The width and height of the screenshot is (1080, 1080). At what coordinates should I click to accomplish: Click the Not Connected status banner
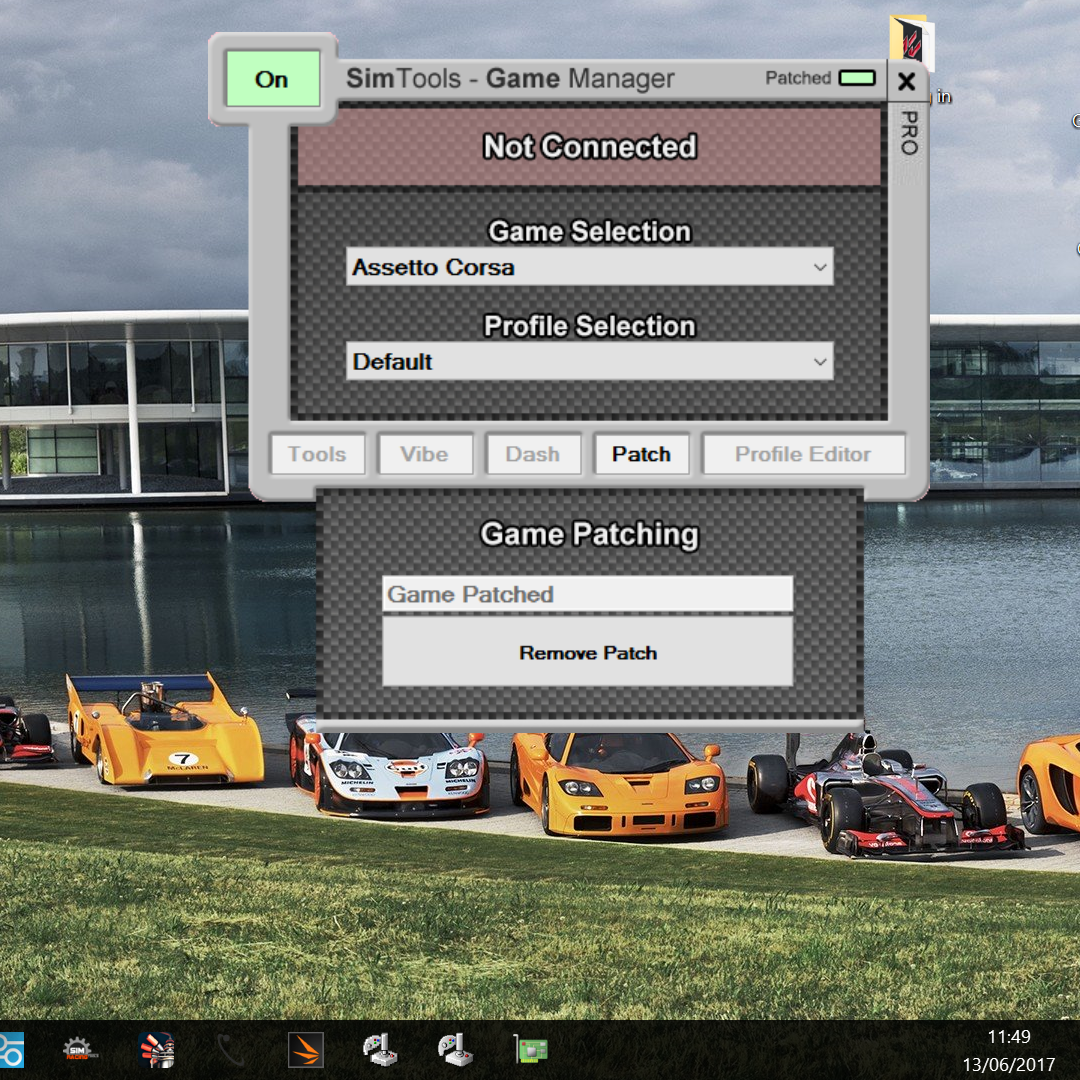point(589,146)
